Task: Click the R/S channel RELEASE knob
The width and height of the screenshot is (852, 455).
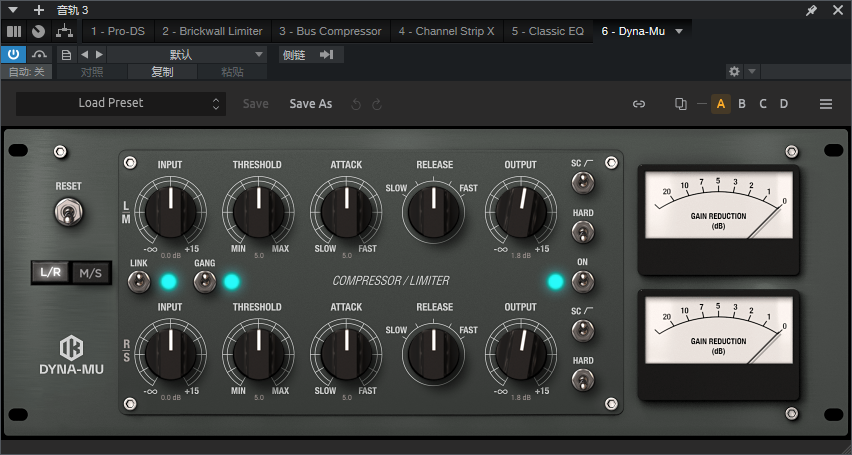Action: pyautogui.click(x=434, y=354)
